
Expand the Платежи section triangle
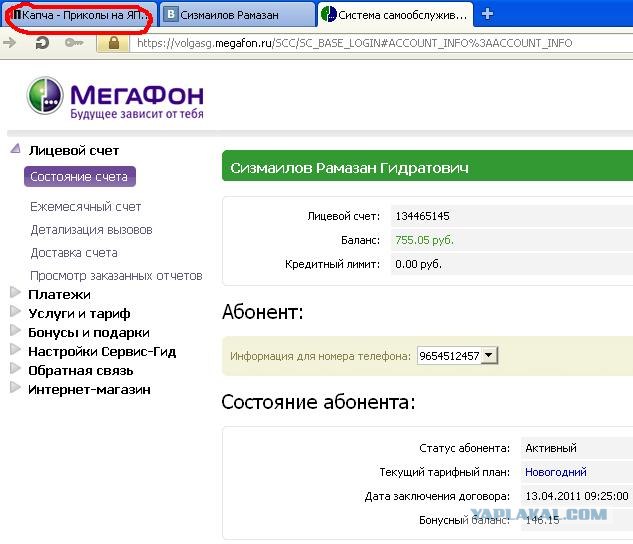click(x=15, y=292)
